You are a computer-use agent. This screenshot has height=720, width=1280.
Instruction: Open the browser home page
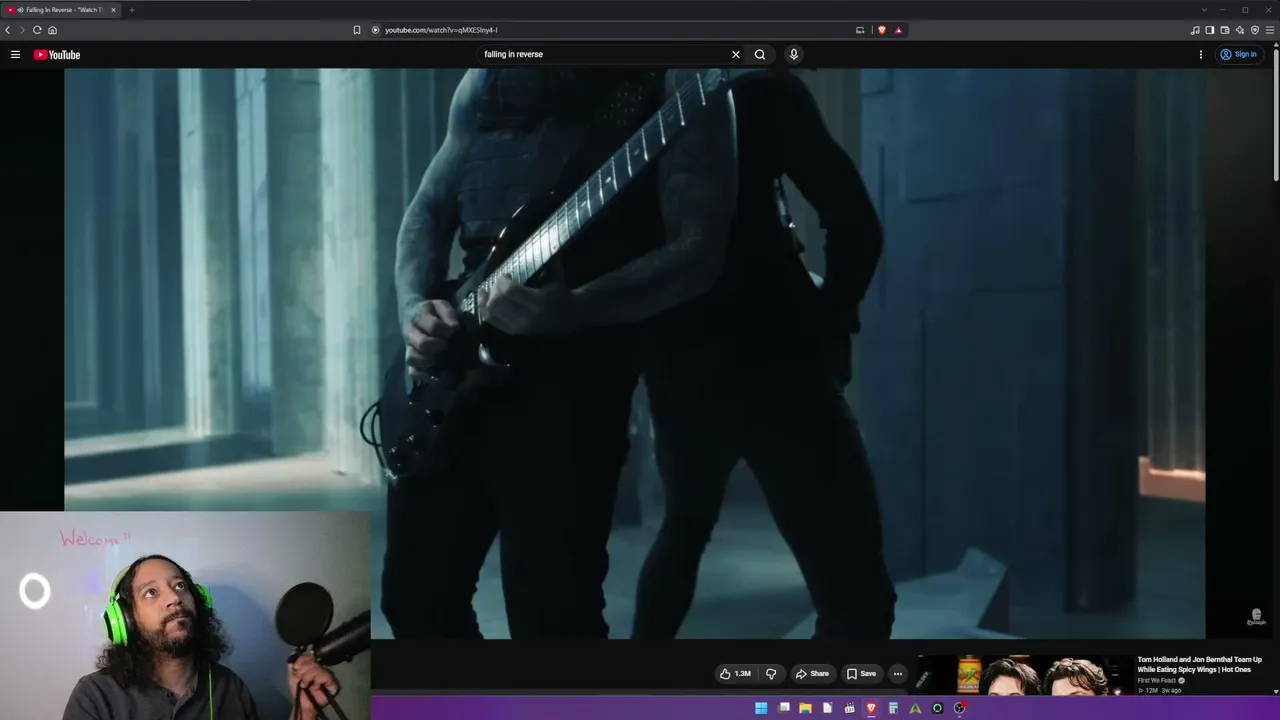click(52, 30)
